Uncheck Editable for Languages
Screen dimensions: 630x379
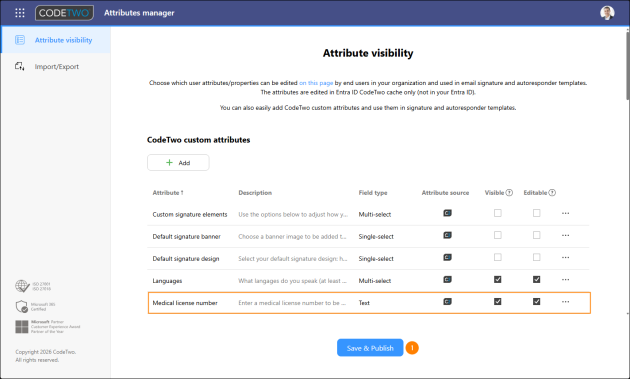(536, 279)
